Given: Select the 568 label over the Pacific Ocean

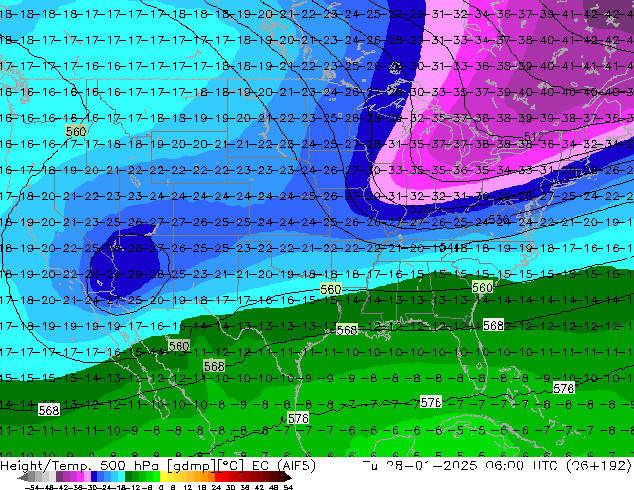Looking at the screenshot, I should (49, 410).
